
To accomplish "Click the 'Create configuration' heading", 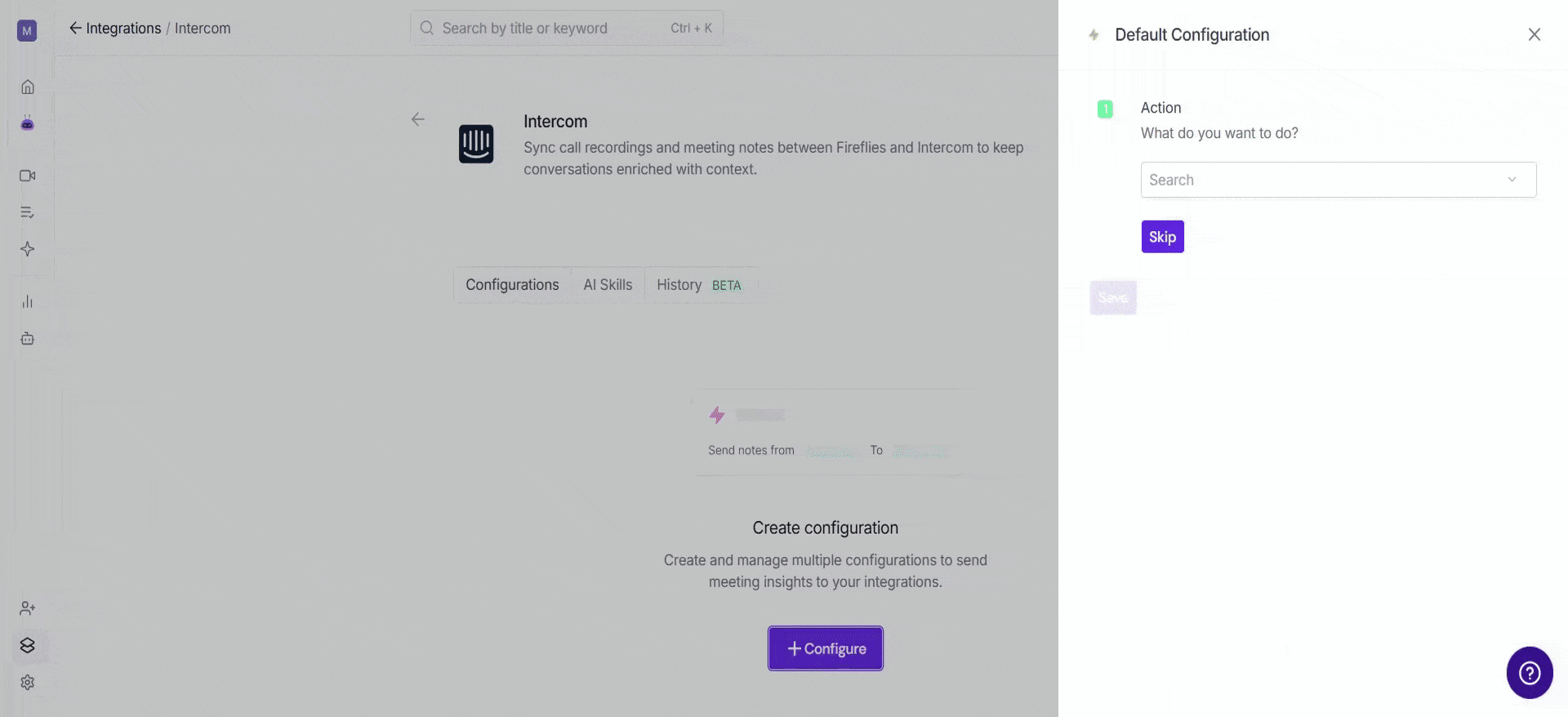I will tap(826, 528).
